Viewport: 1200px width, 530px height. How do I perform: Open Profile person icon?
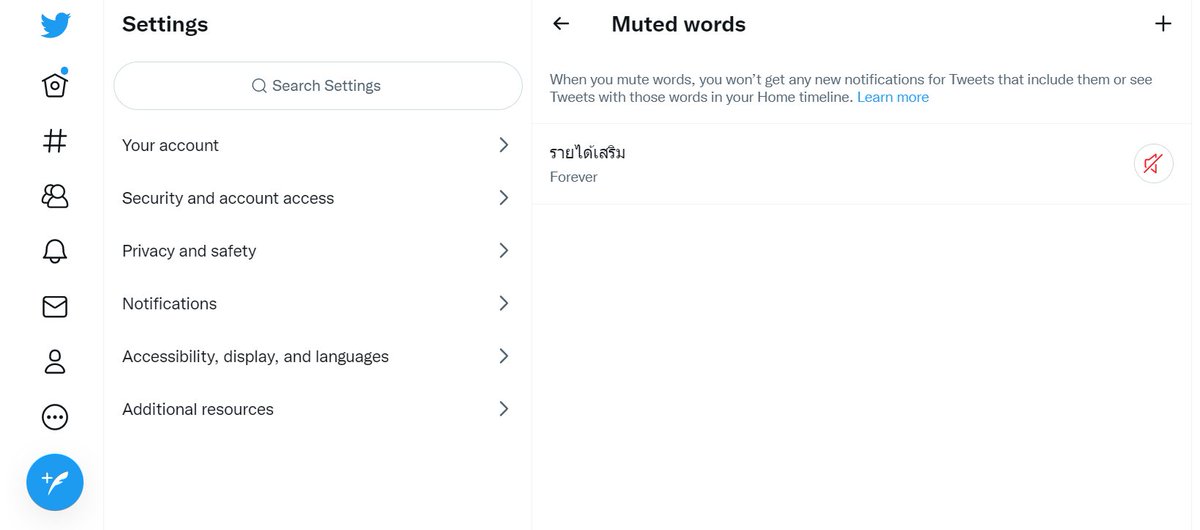(55, 362)
